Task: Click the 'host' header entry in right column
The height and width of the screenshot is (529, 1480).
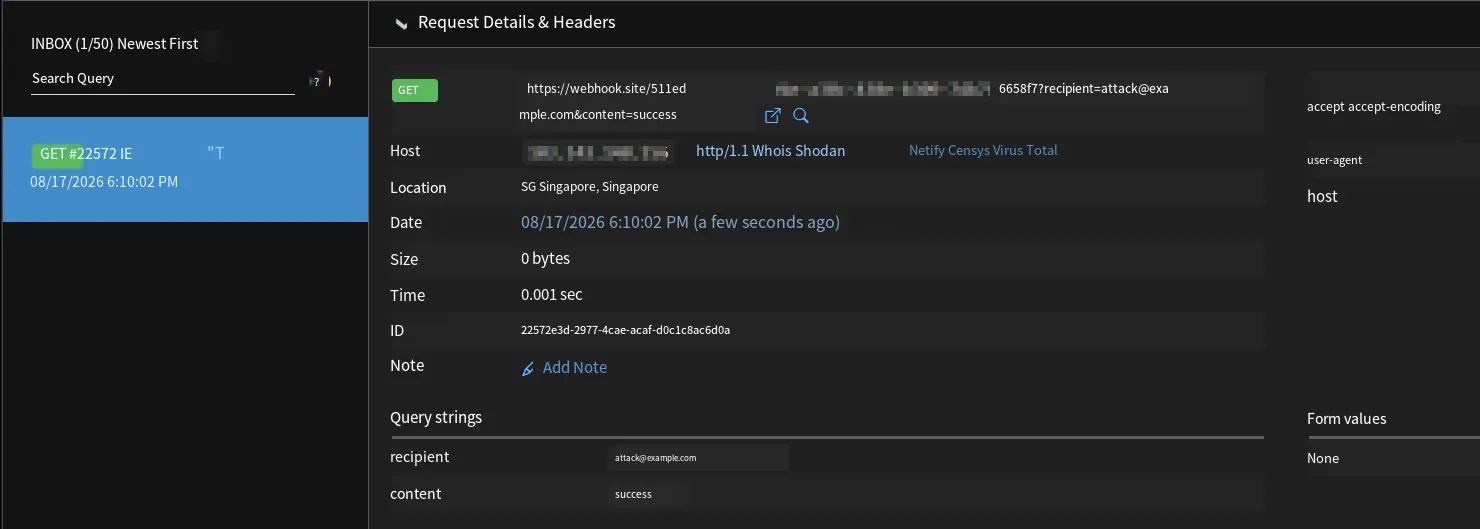Action: pos(1322,197)
